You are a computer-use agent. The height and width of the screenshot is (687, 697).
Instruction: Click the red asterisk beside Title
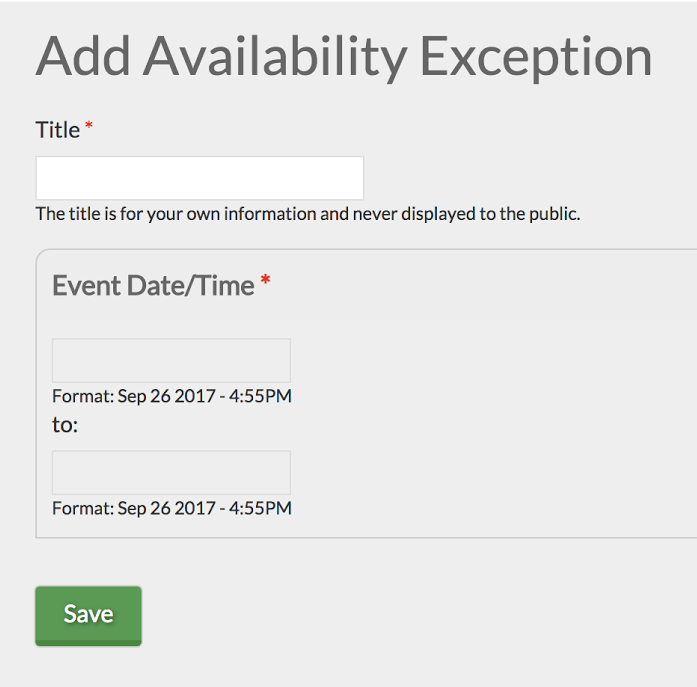coord(89,125)
